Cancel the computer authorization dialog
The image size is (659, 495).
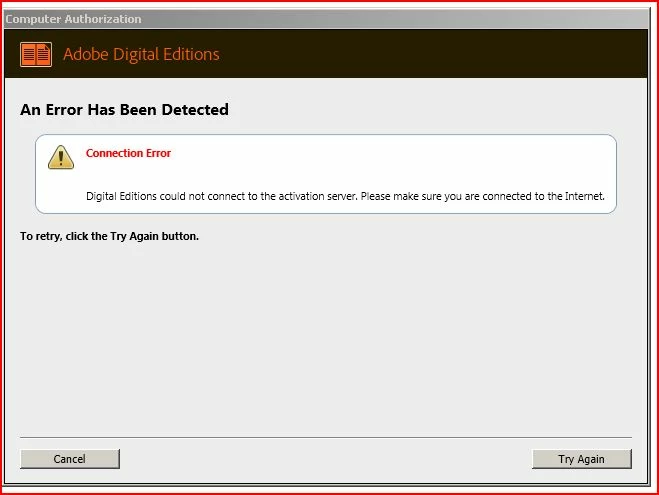(70, 459)
